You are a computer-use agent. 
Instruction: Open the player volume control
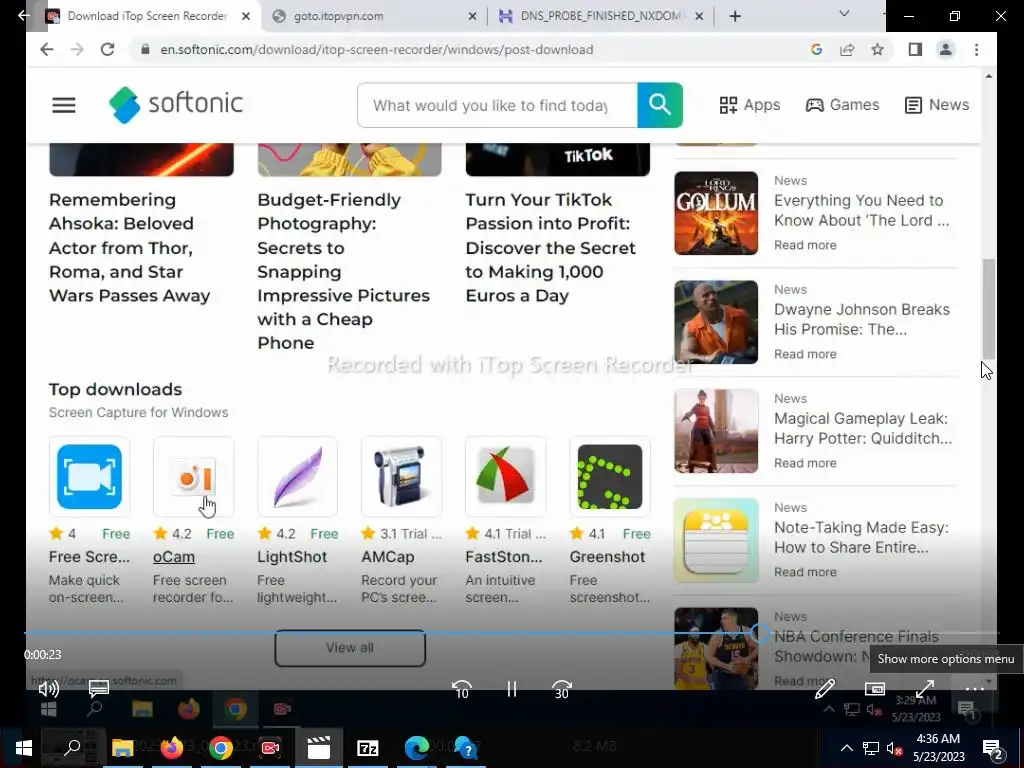click(x=48, y=688)
